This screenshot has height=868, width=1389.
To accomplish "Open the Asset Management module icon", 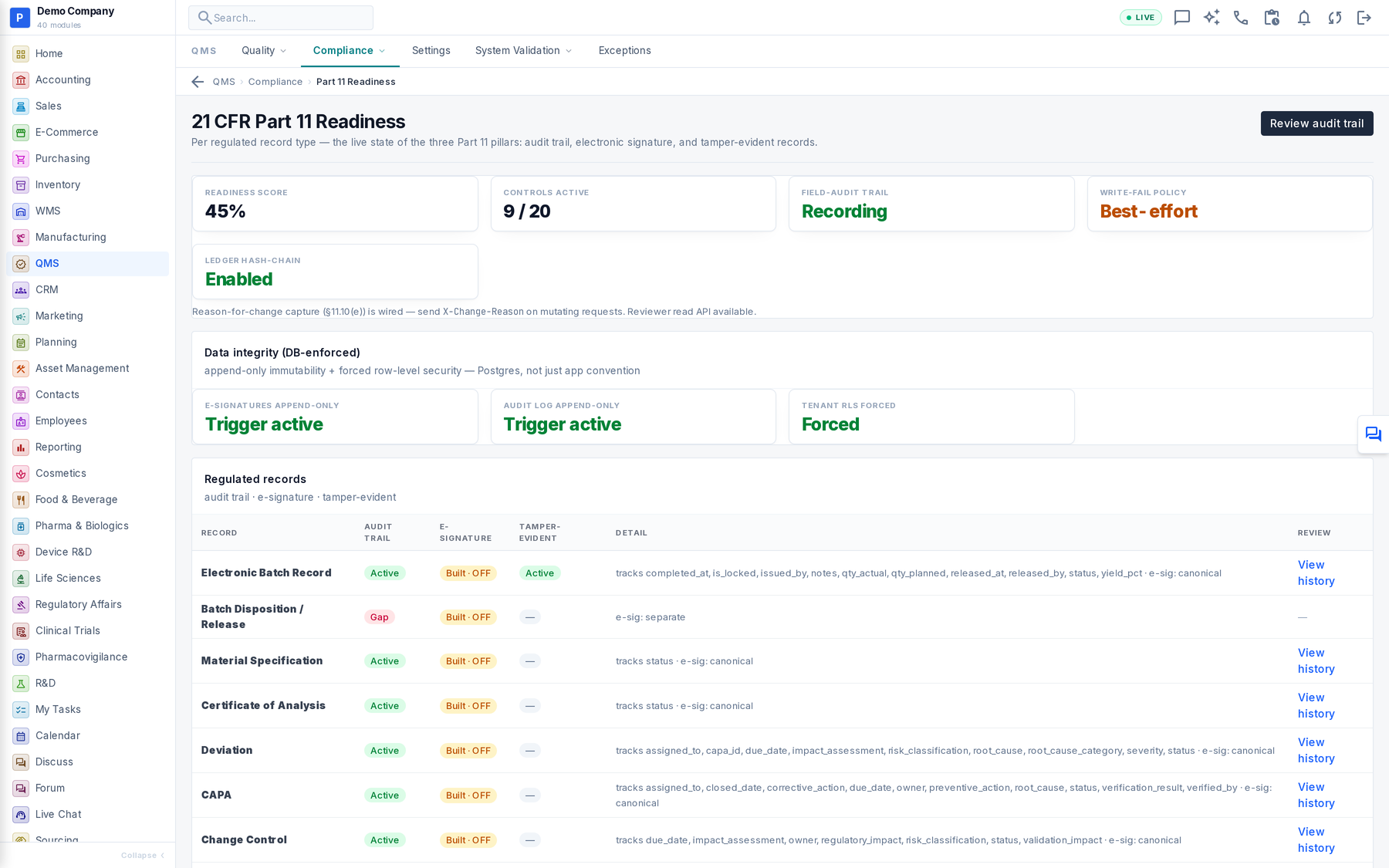I will click(x=21, y=369).
